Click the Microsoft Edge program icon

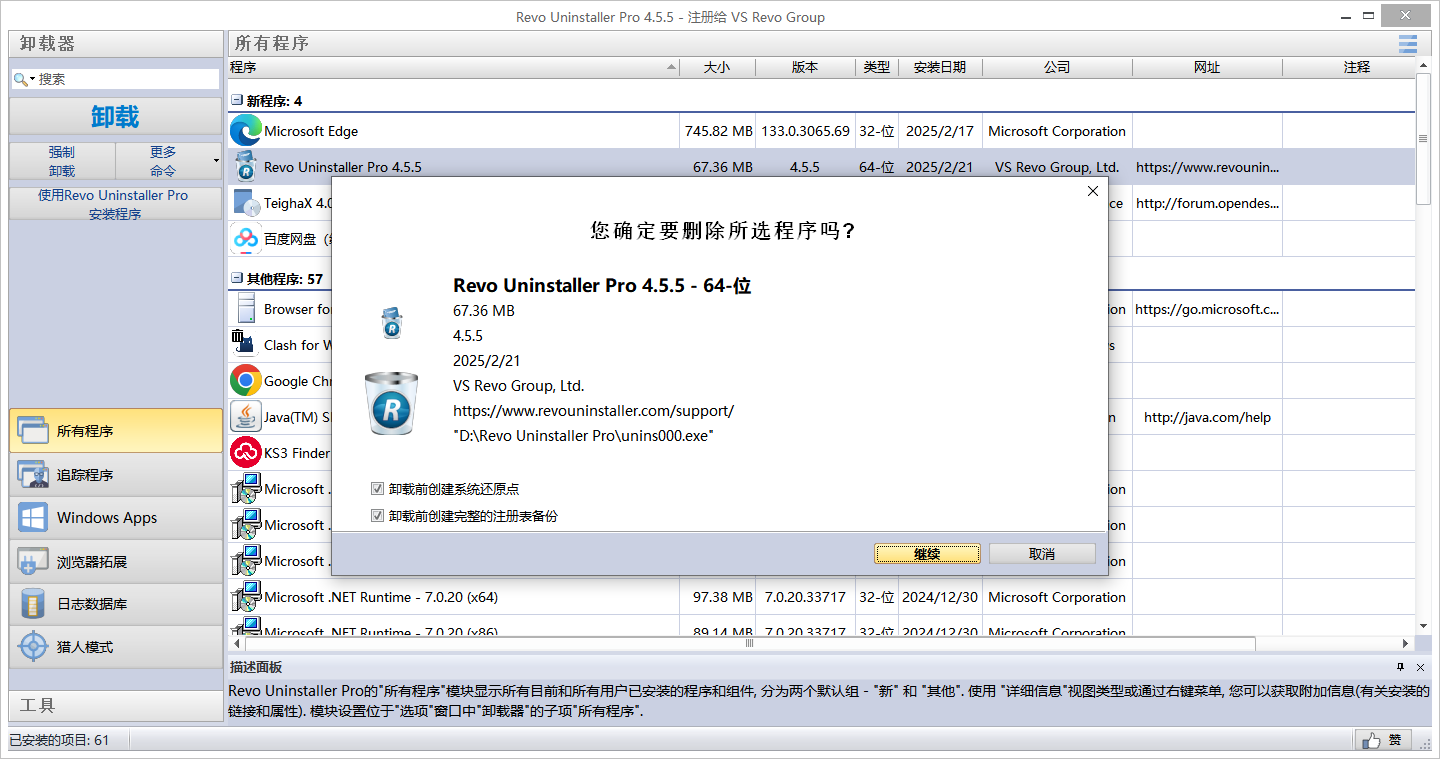click(x=245, y=131)
